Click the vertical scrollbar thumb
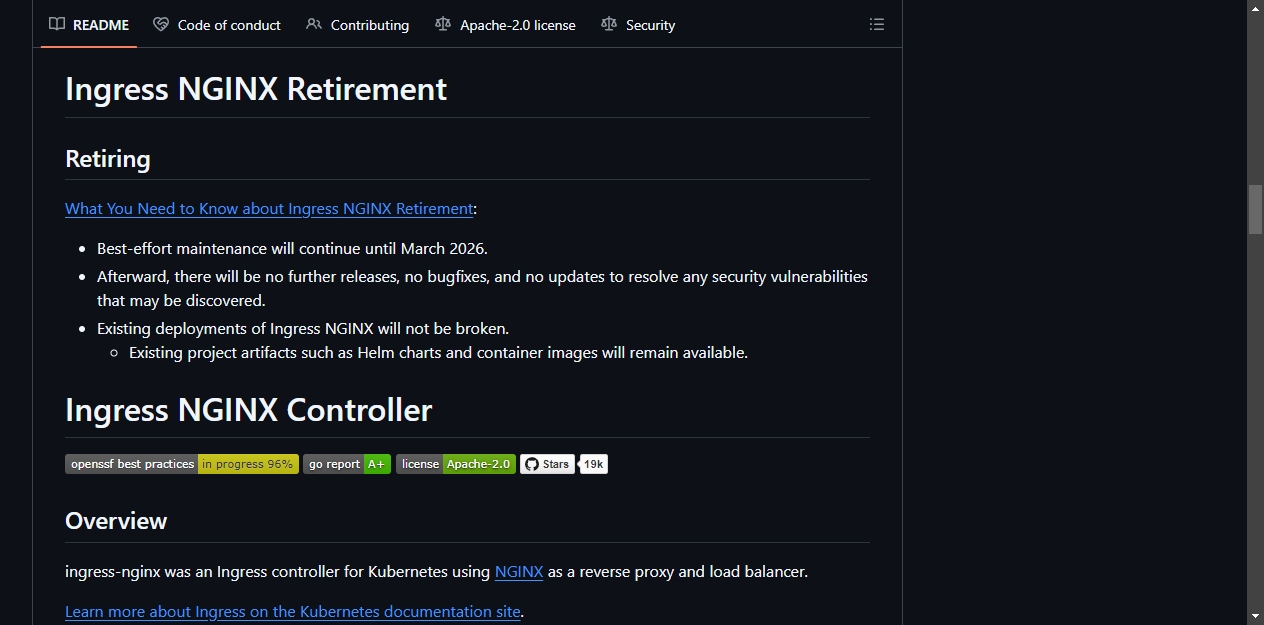This screenshot has width=1264, height=625. 1255,209
